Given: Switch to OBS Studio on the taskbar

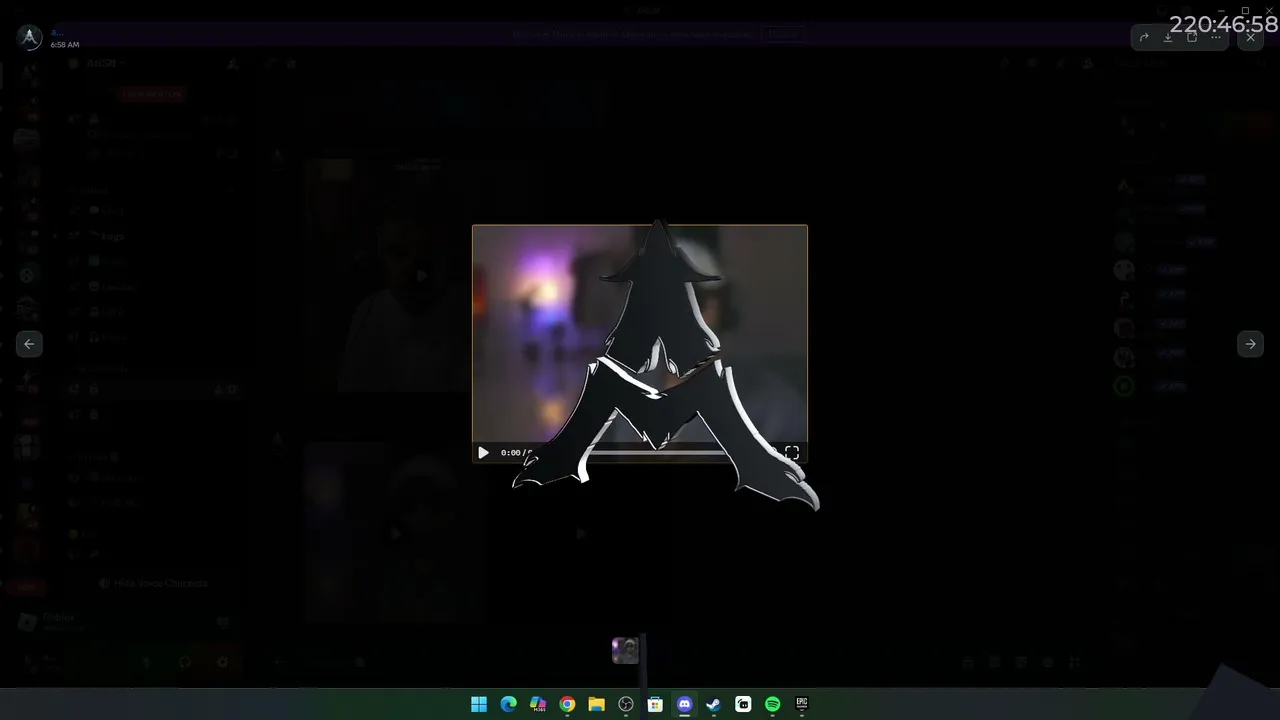Looking at the screenshot, I should point(626,704).
